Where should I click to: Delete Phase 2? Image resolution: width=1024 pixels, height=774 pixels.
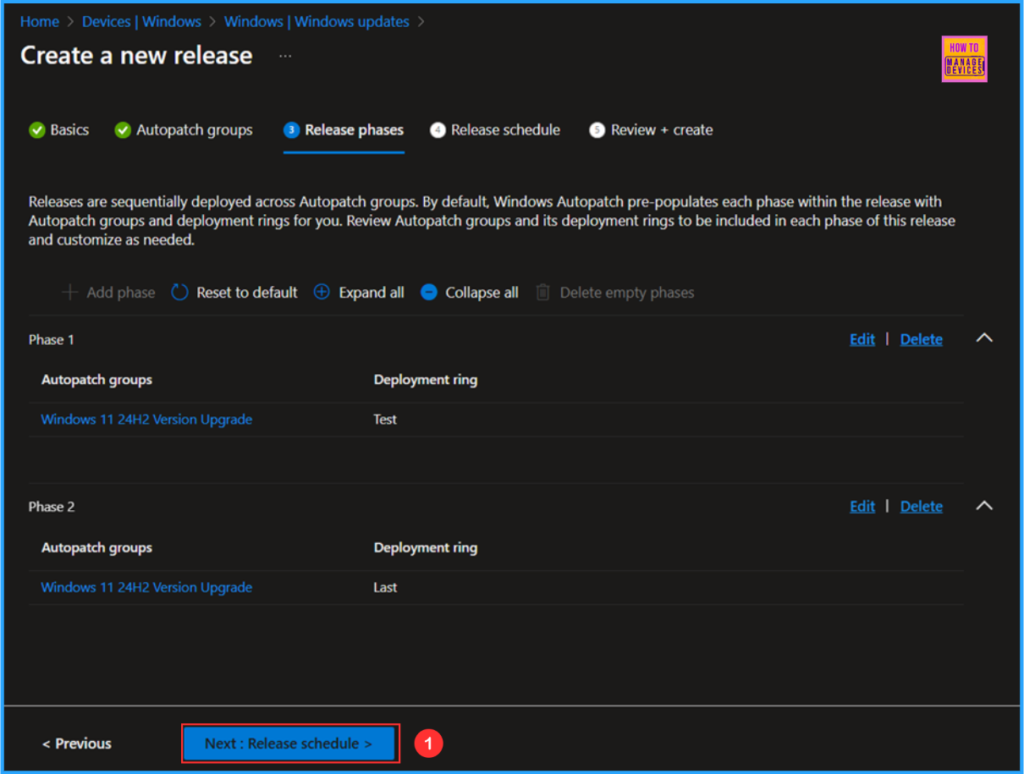[x=921, y=506]
